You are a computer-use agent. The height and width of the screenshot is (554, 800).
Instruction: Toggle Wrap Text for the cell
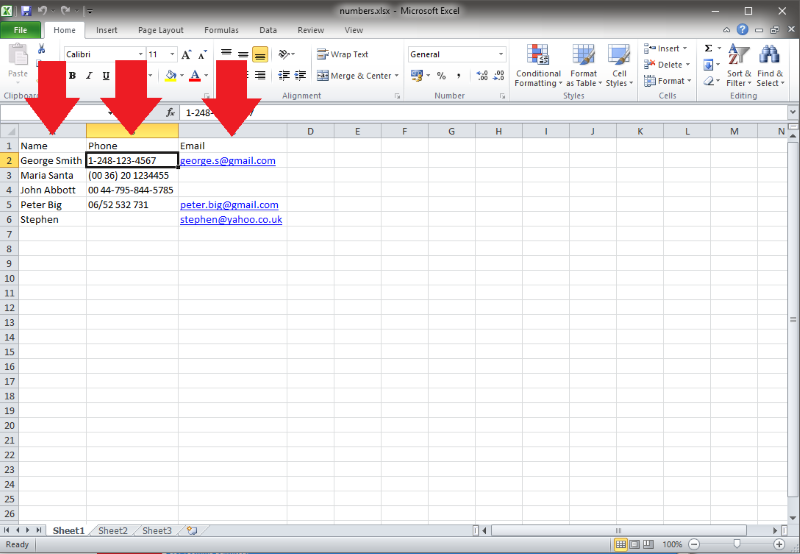[x=343, y=55]
